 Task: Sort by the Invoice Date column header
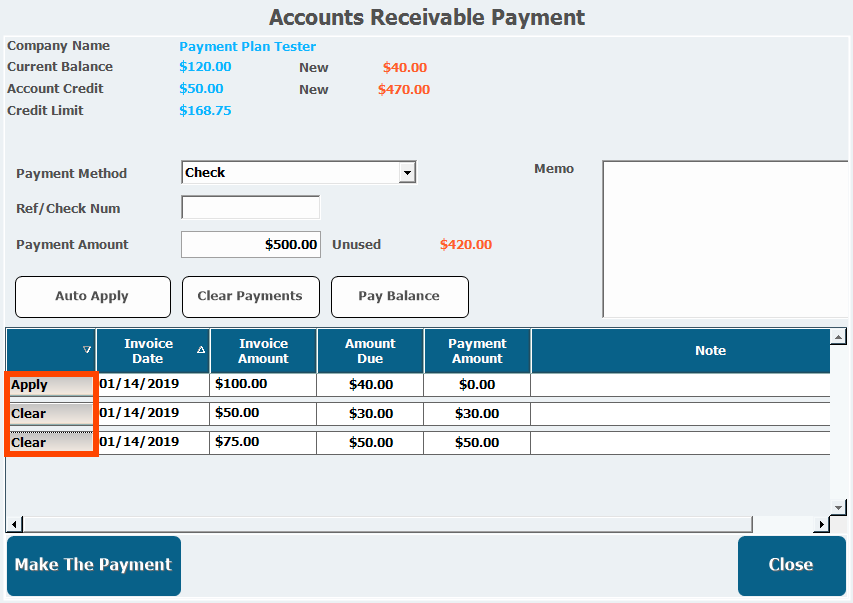tap(148, 351)
